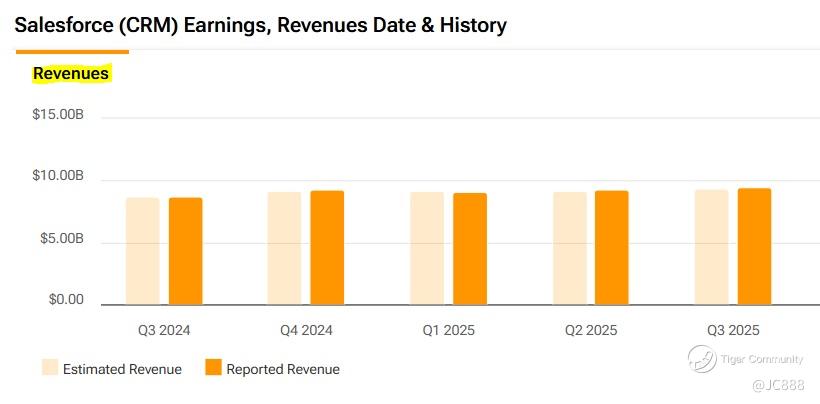Select Q3 2024 reported revenue bar
This screenshot has width=820, height=404.
click(x=185, y=251)
